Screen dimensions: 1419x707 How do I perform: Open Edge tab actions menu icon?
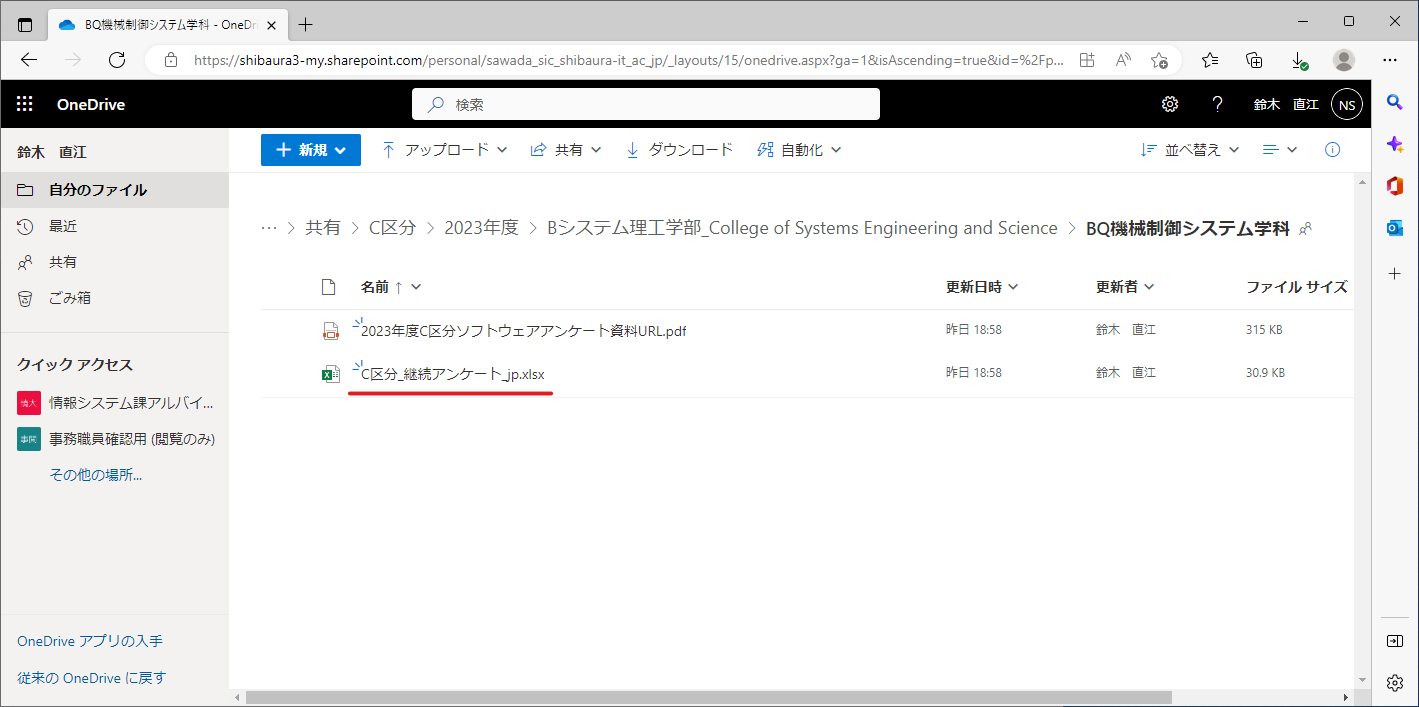[x=25, y=24]
